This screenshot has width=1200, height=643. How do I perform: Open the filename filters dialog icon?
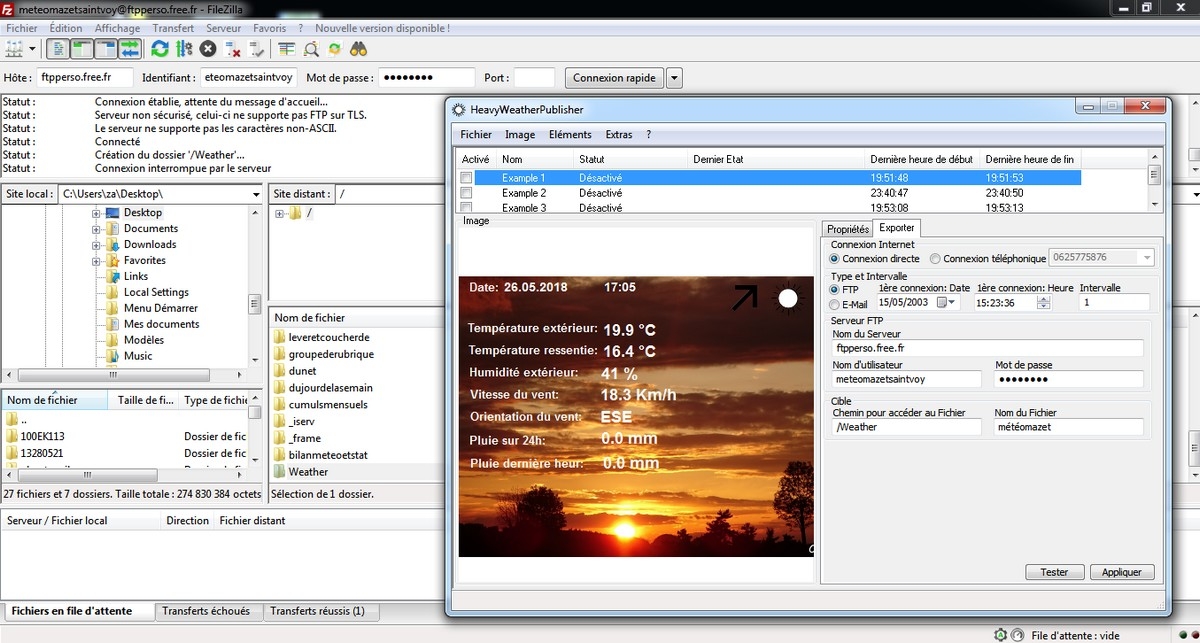point(287,48)
